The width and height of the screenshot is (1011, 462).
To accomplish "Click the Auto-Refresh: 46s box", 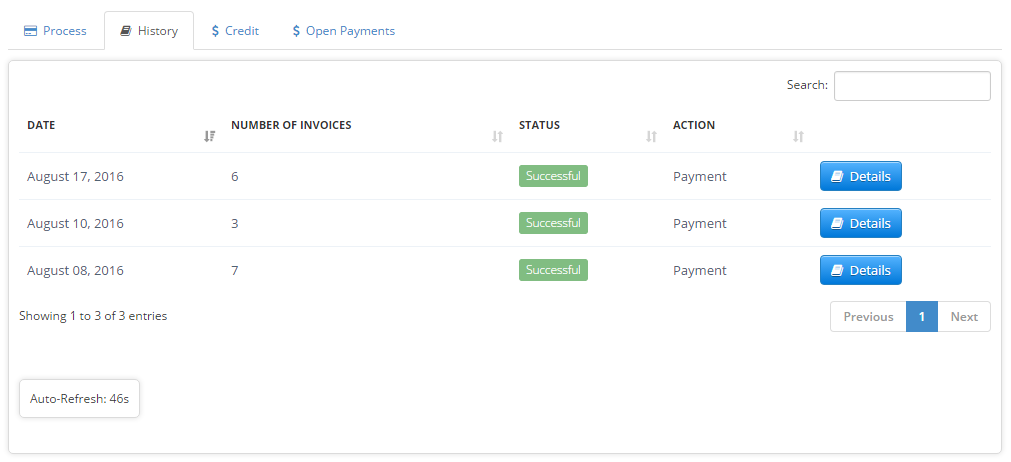I will coord(79,398).
